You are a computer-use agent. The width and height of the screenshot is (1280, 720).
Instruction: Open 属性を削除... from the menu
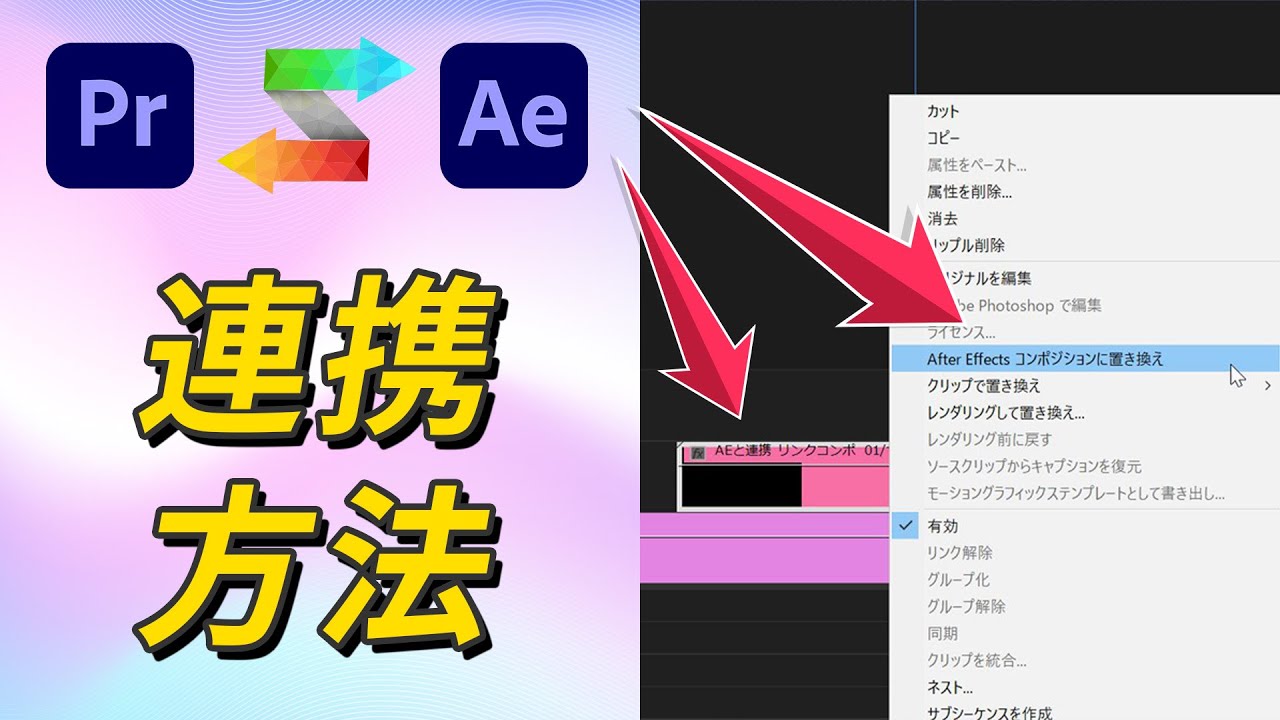click(969, 192)
